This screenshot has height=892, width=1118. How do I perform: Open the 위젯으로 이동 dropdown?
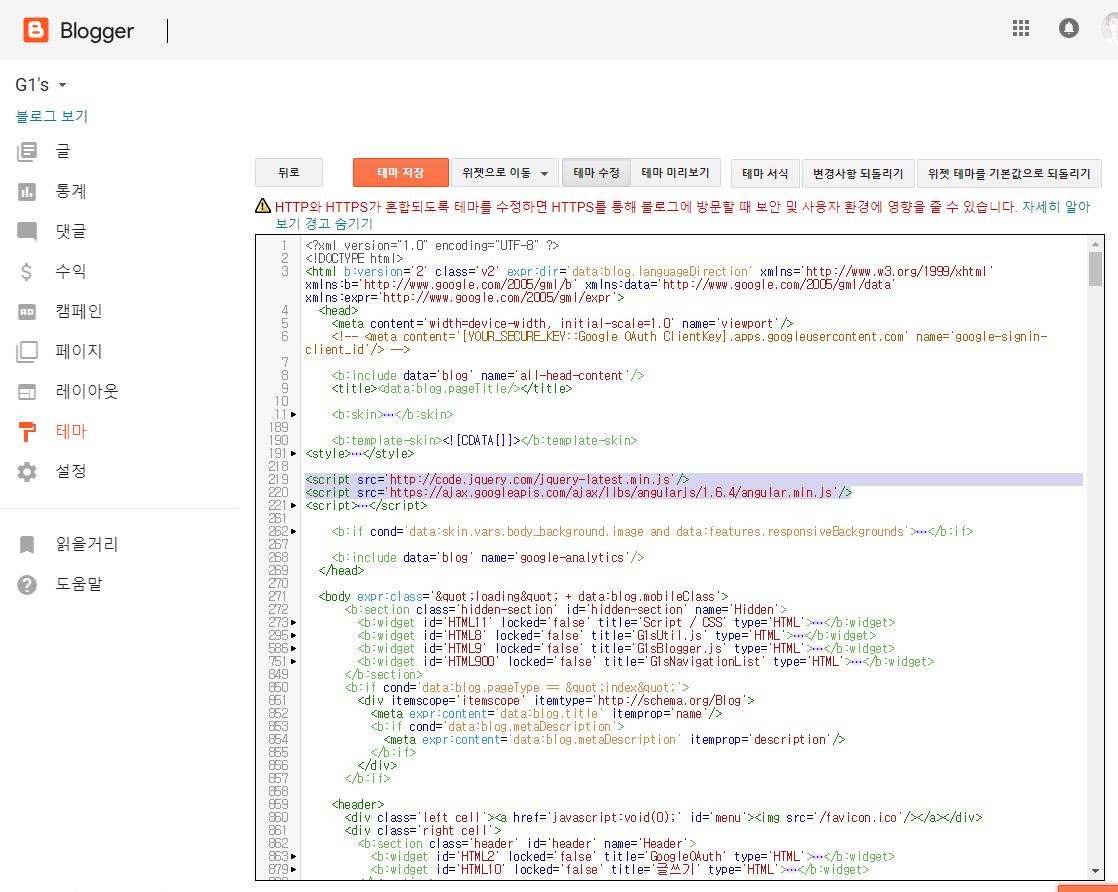click(505, 173)
